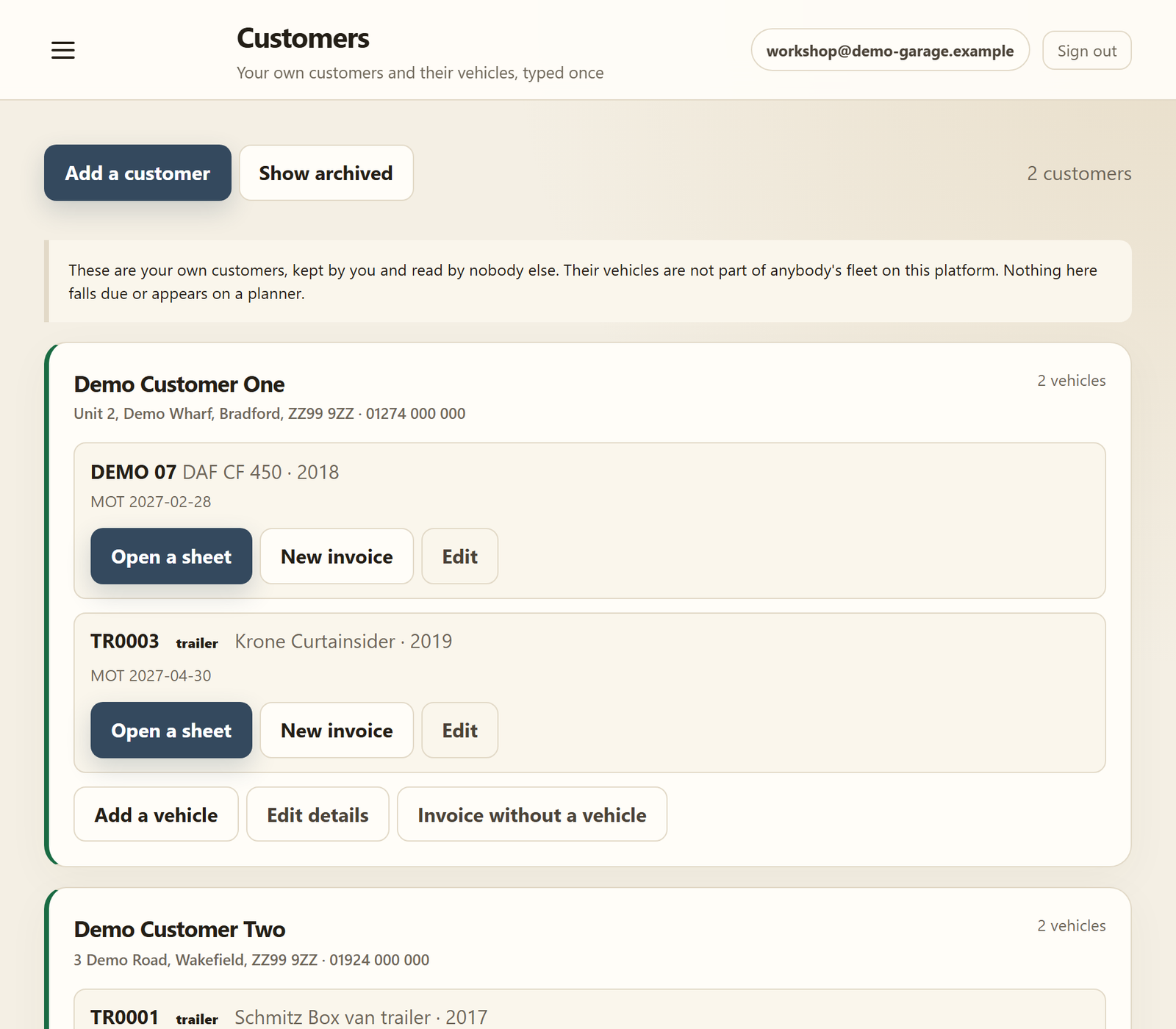Click the Customers page title
Screen dimensions: 1176x1029
pos(303,38)
